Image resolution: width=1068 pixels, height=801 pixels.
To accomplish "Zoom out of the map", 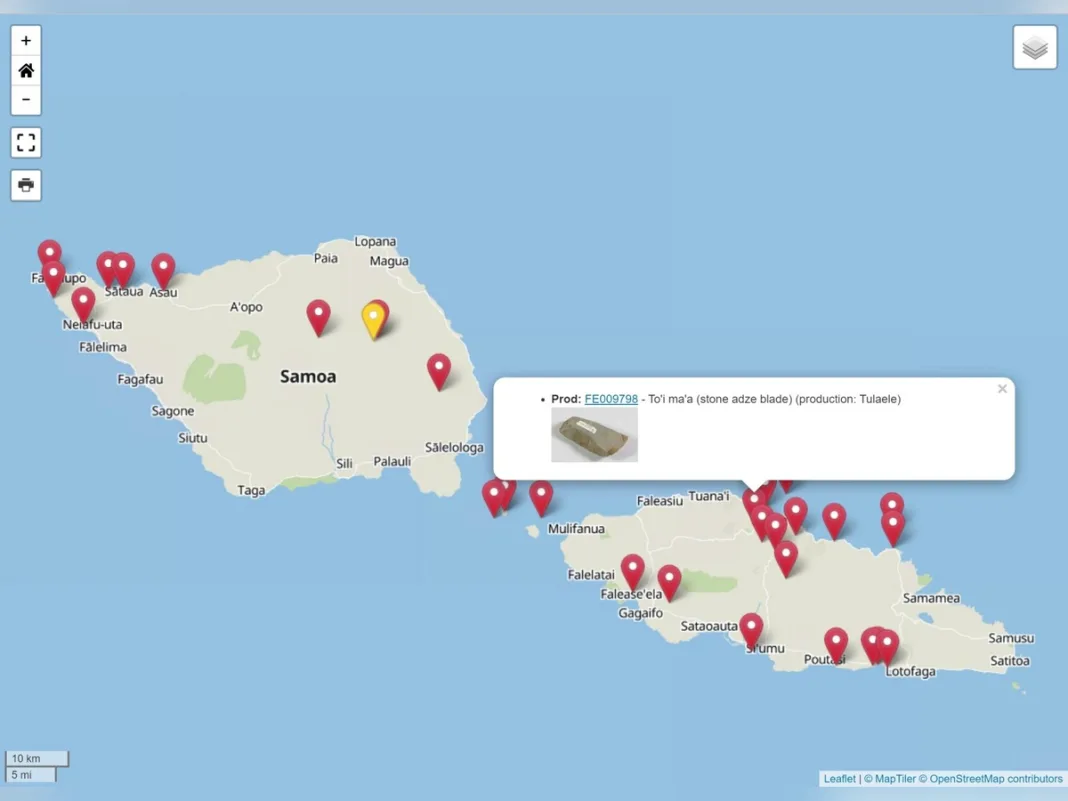I will pyautogui.click(x=26, y=99).
